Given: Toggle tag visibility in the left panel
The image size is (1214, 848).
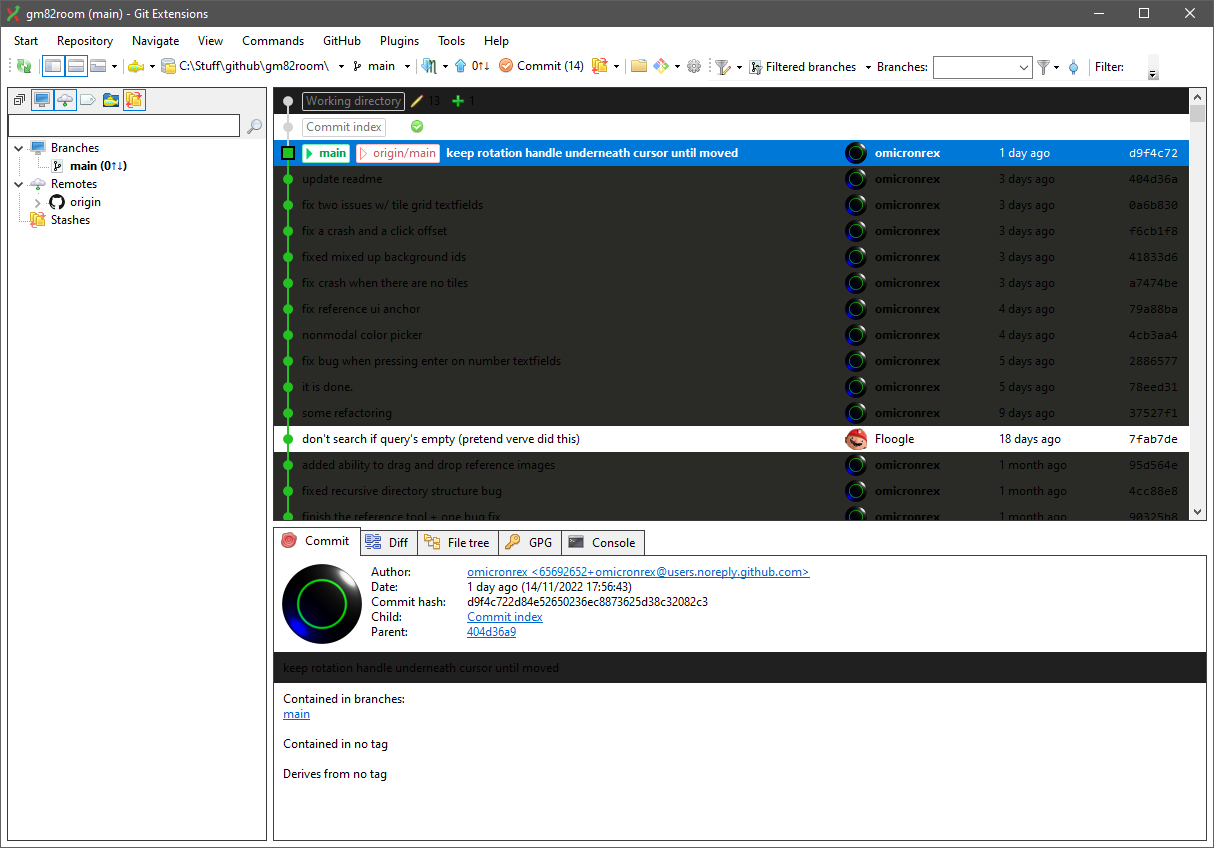Looking at the screenshot, I should 88,100.
